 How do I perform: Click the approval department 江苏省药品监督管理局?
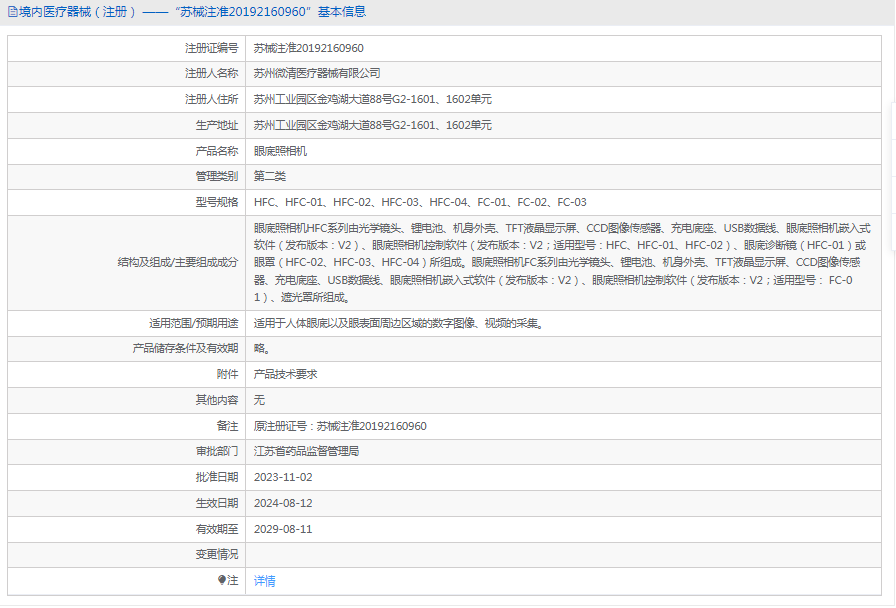tap(306, 451)
